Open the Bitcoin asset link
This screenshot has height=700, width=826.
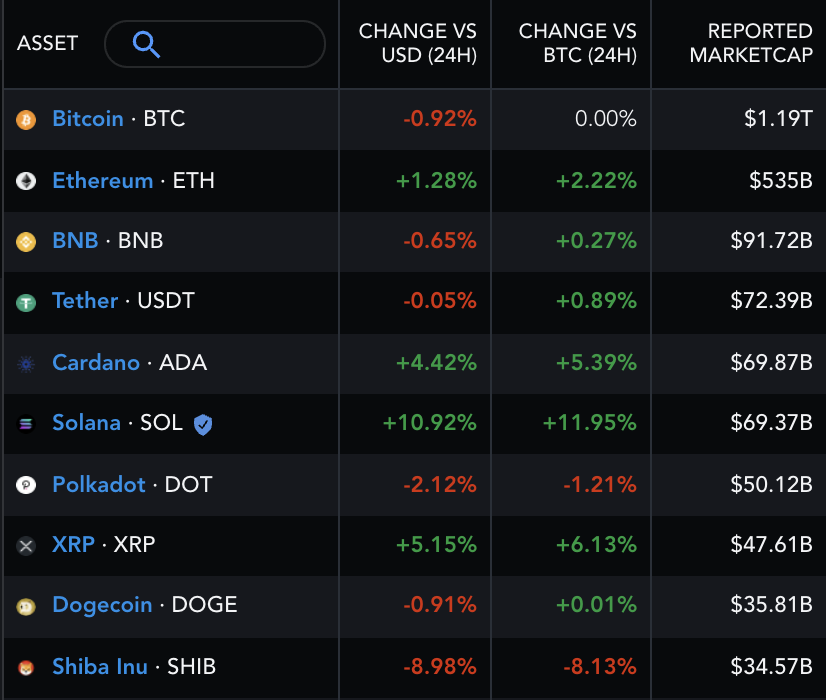(x=88, y=119)
